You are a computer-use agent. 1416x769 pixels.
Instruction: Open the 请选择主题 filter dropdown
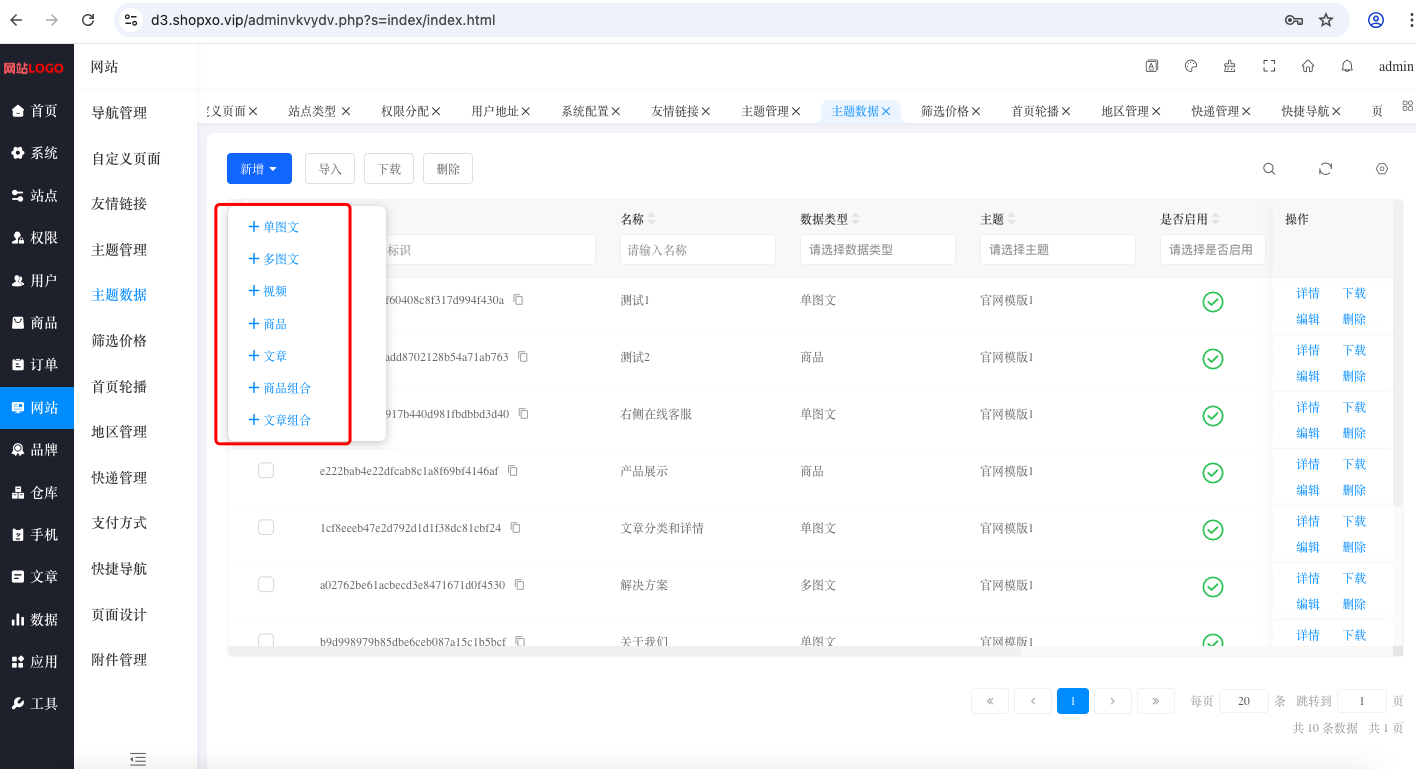1058,249
